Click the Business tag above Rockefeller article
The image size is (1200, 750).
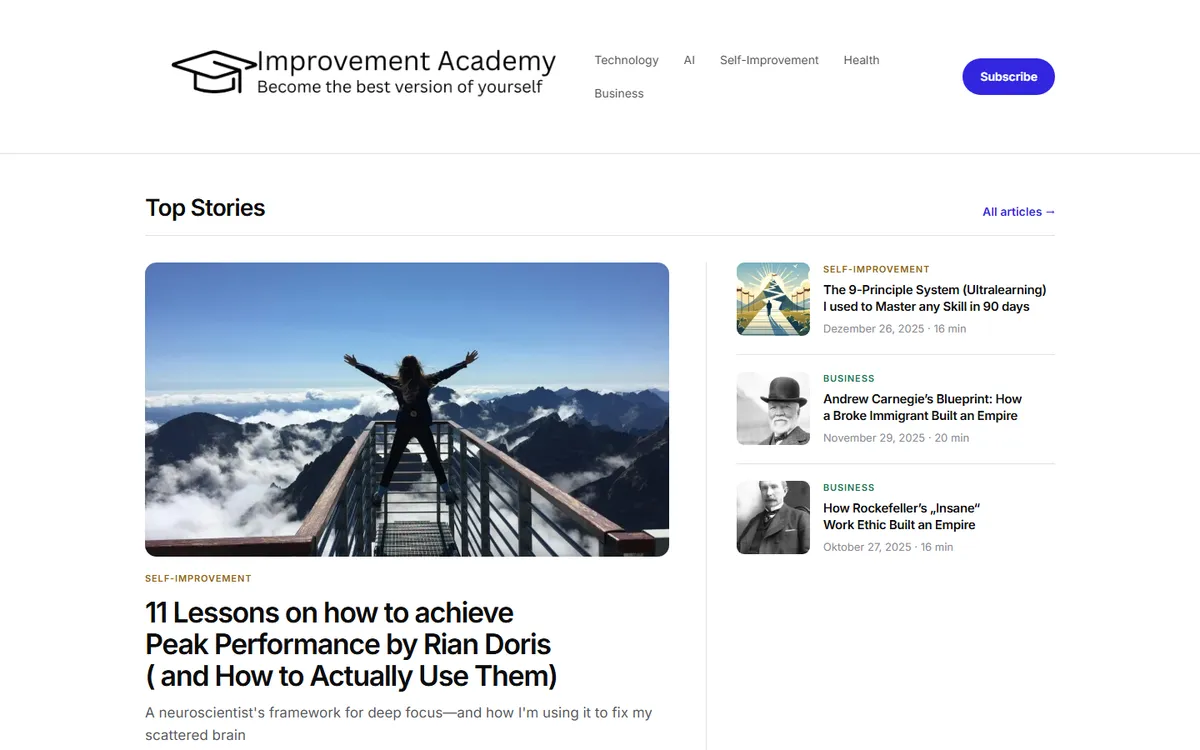(x=849, y=487)
